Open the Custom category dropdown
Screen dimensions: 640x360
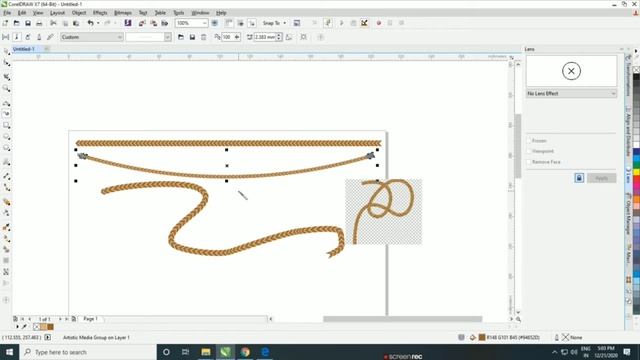point(92,37)
